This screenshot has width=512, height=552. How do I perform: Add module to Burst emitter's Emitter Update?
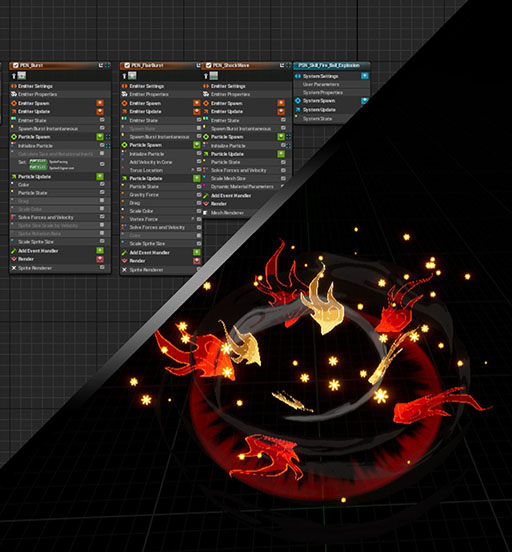pyautogui.click(x=100, y=111)
